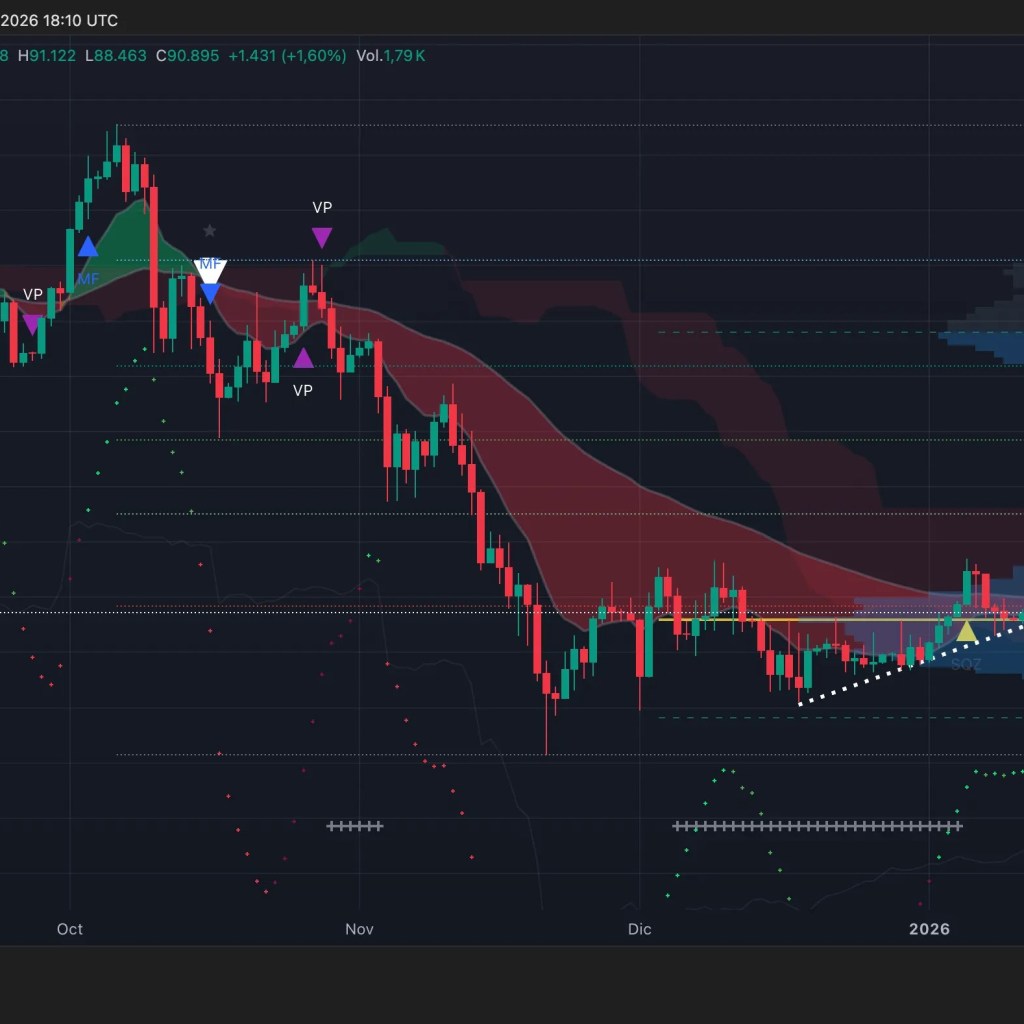Click the faded SQZ label on the chart
The image size is (1024, 1024).
point(966,662)
